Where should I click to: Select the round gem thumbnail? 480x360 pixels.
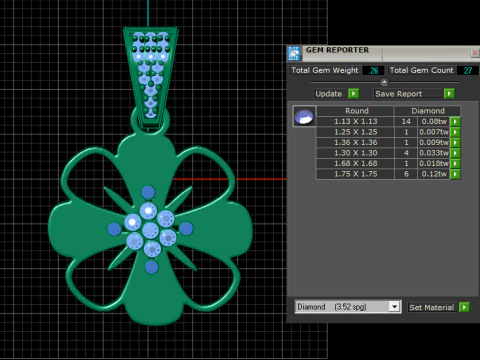304,116
